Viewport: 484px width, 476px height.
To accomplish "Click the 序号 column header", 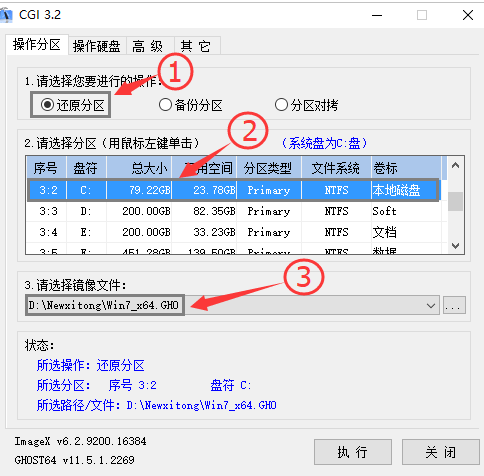I will [x=46, y=168].
